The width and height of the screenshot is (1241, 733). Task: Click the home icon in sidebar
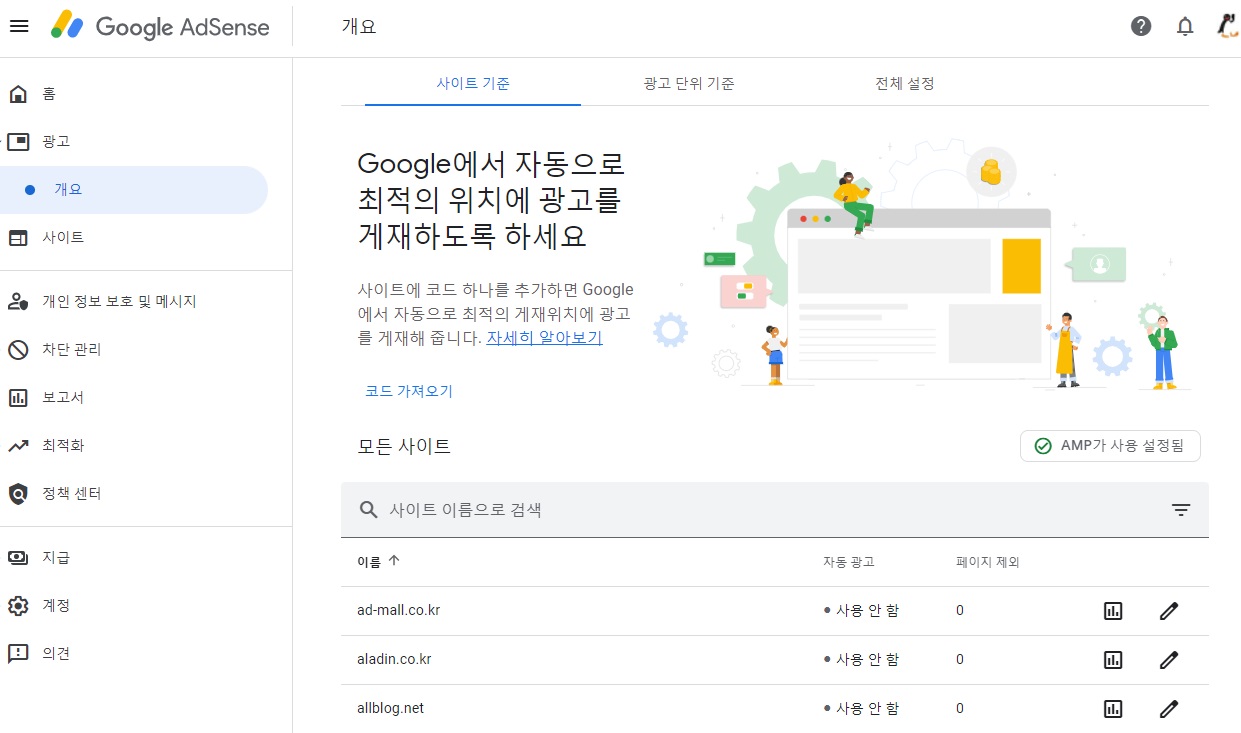(x=18, y=94)
